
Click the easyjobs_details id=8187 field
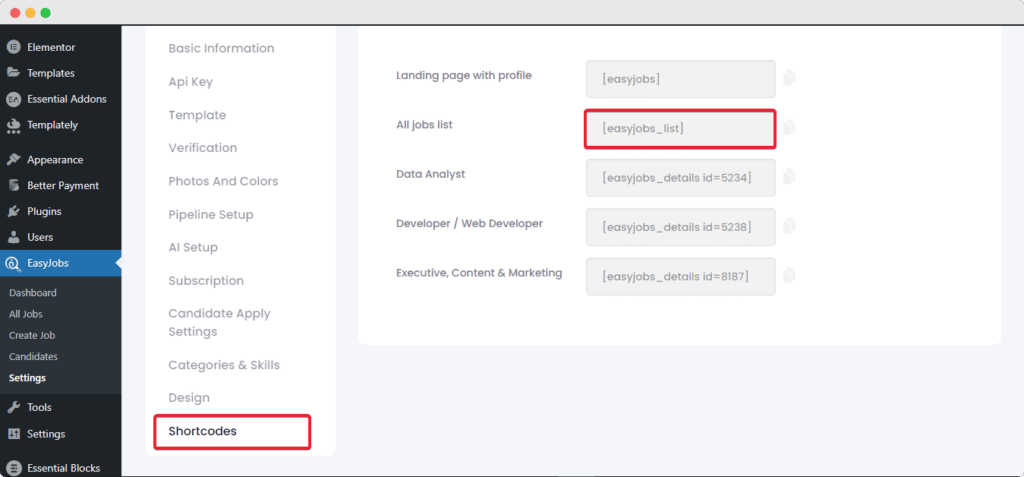click(x=680, y=276)
